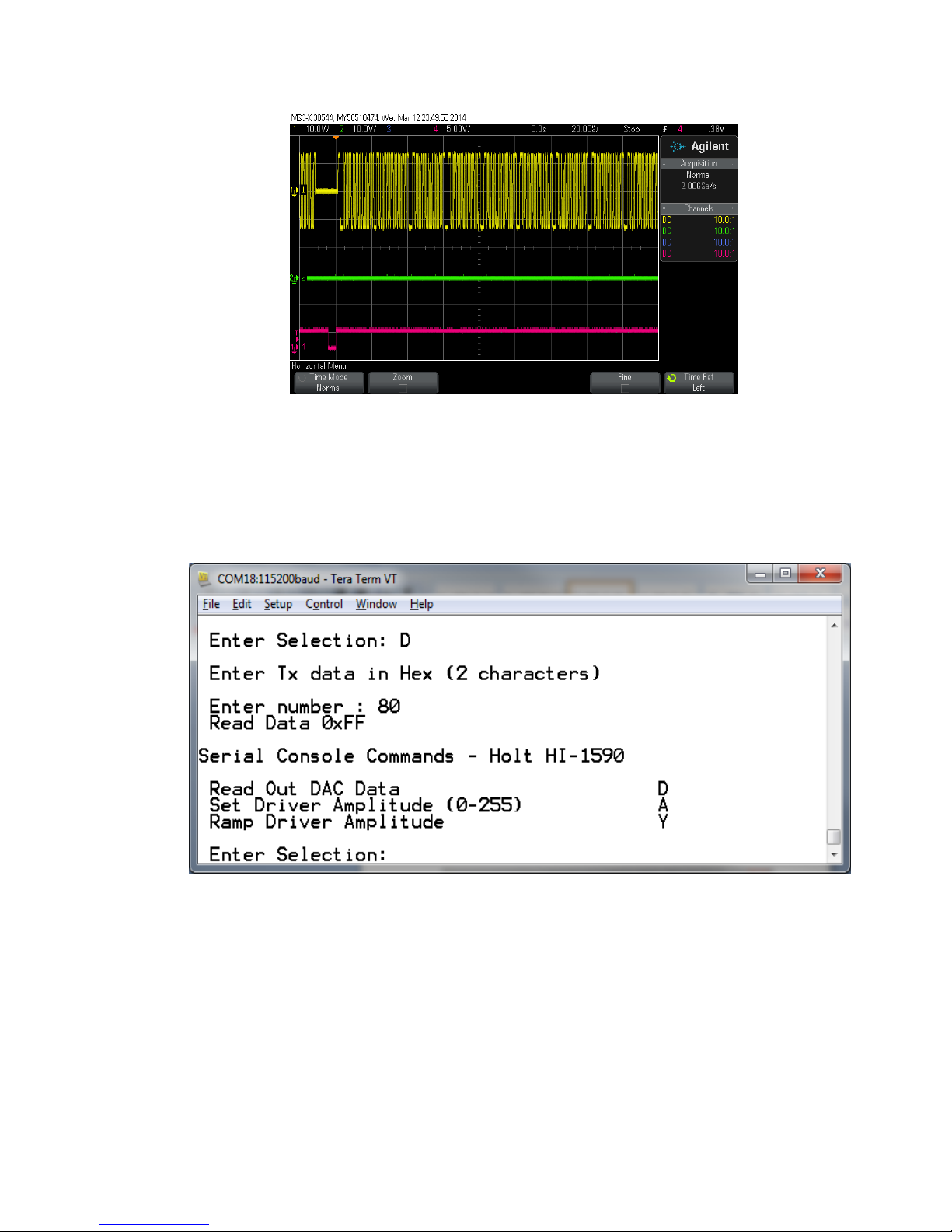The height and width of the screenshot is (1232, 952).
Task: Click the trigger edge icon in scope header
Action: click(665, 129)
